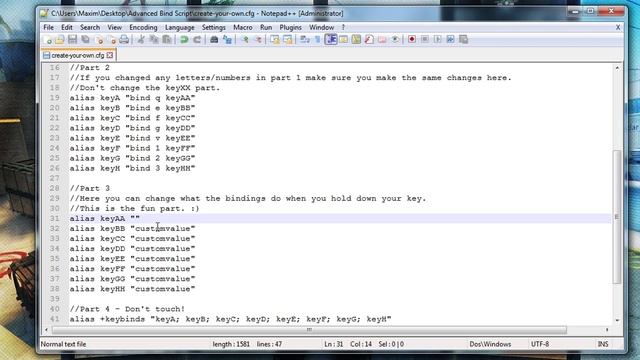Click Save Current Recorded Macro icon
Screen dimensions: 640x360
click(x=463, y=40)
